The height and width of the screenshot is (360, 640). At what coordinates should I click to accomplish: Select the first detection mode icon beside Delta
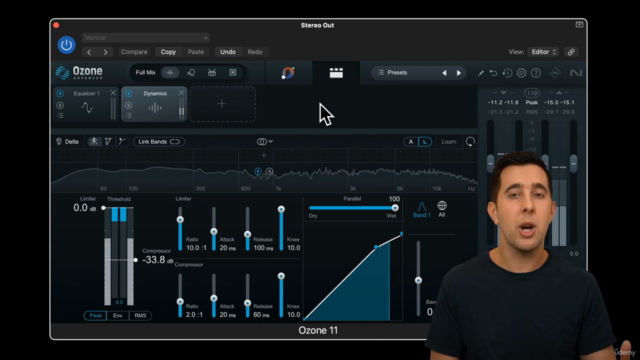coord(94,142)
